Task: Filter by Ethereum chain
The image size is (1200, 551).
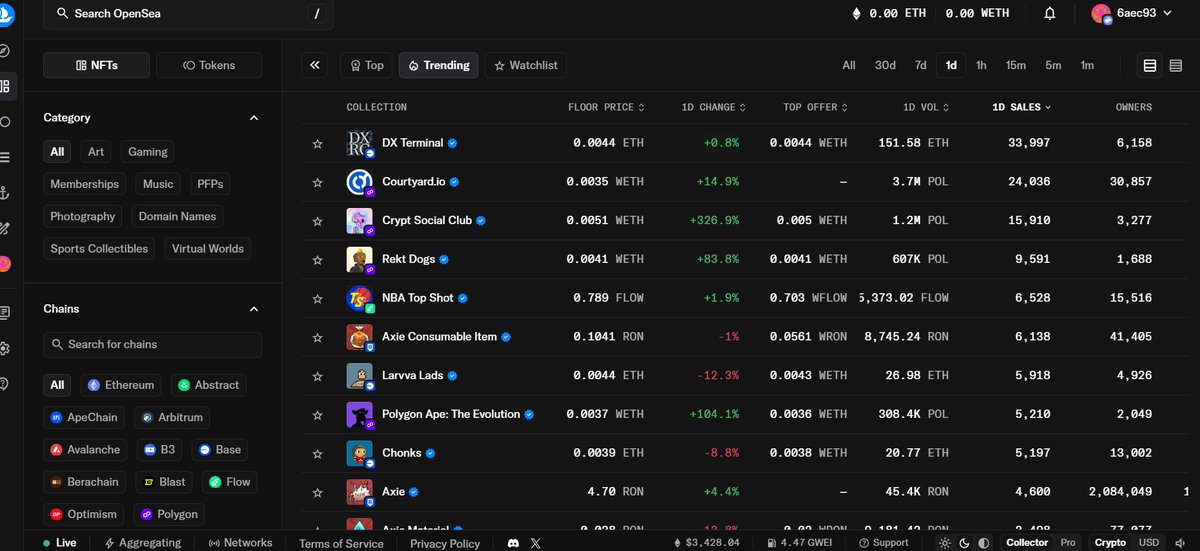Action: [121, 385]
